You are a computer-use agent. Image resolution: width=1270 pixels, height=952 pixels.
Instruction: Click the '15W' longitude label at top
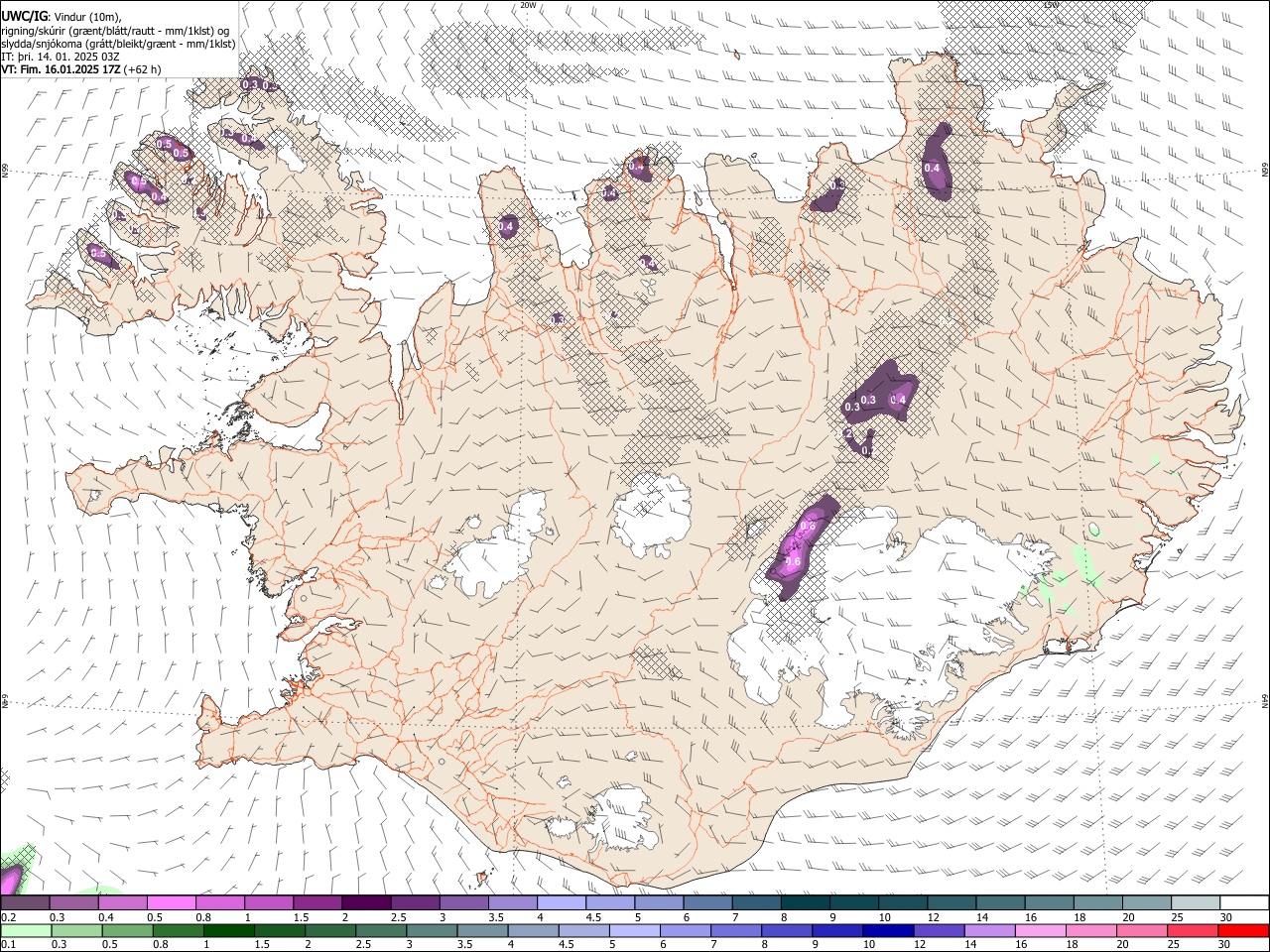coord(1051,5)
